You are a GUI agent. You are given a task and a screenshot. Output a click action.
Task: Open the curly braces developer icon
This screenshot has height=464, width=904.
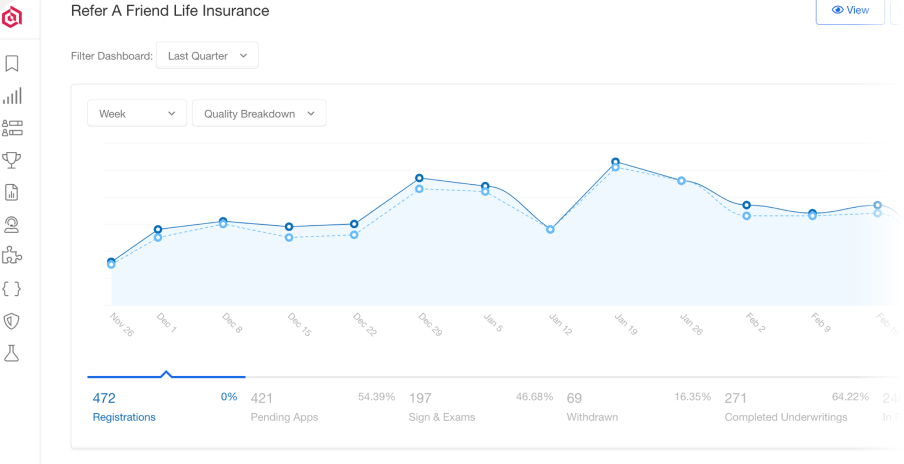[12, 288]
